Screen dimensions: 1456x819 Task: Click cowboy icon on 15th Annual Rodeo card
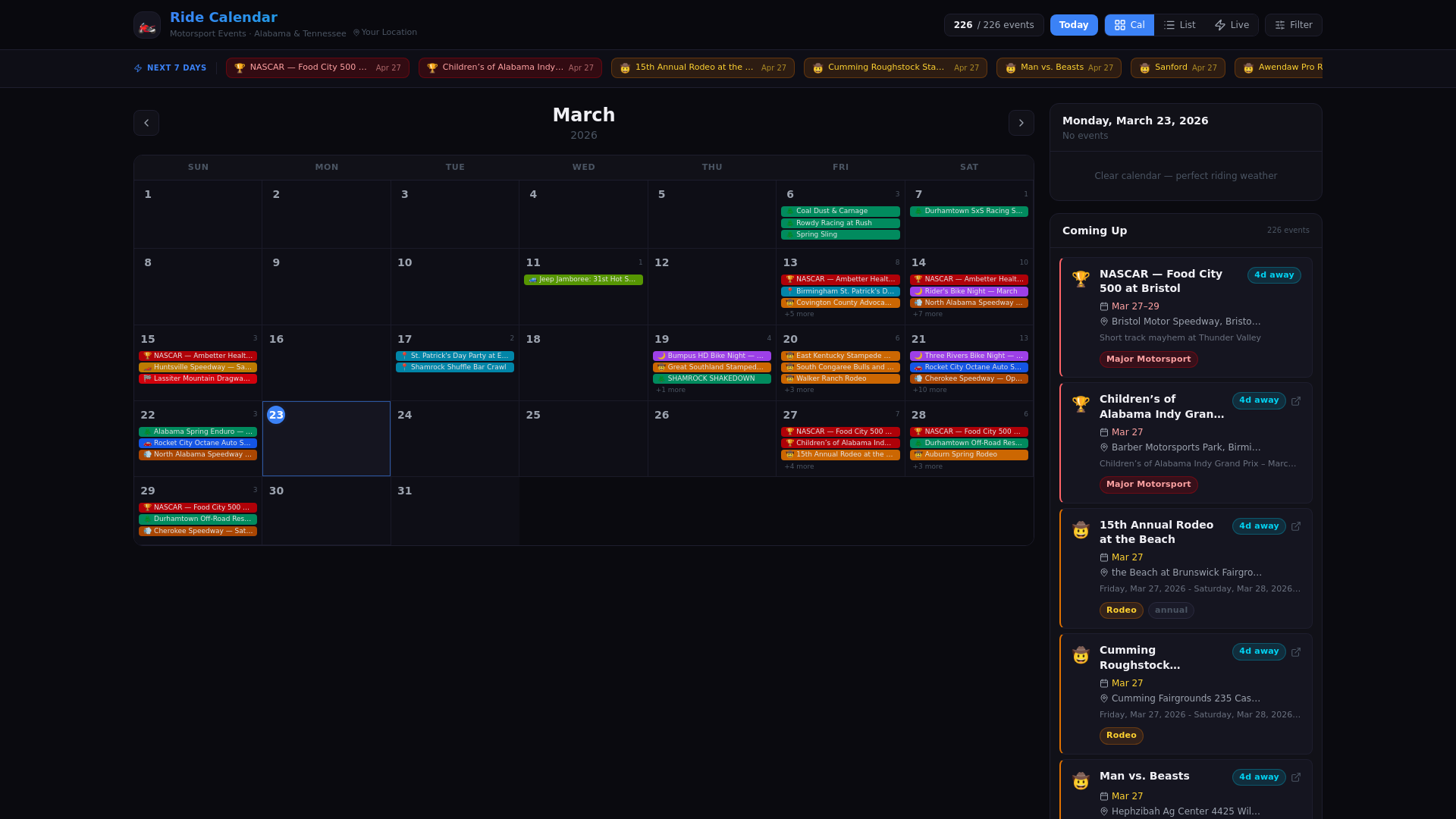(1081, 529)
